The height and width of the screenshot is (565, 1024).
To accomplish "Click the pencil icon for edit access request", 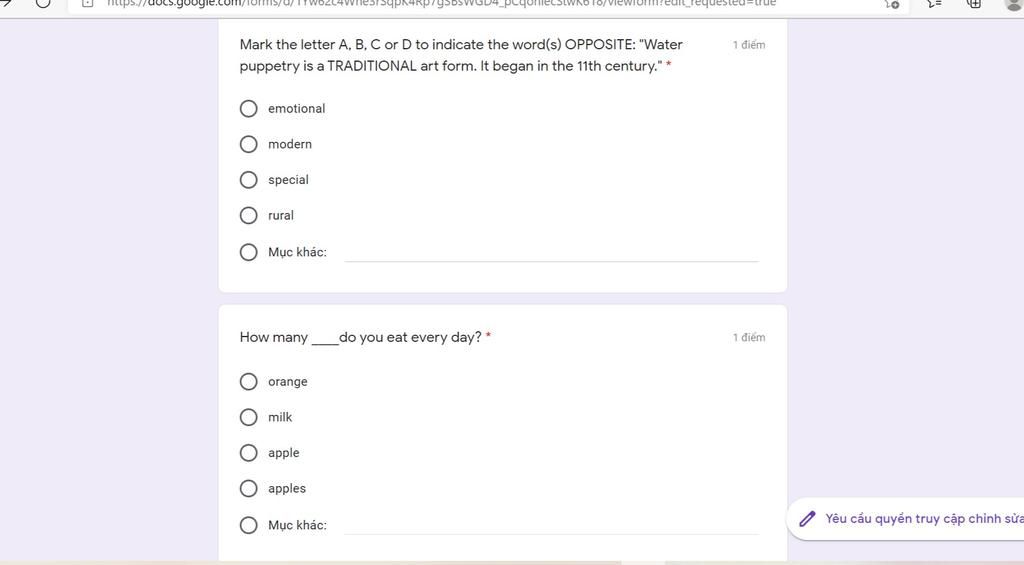I will click(x=807, y=519).
